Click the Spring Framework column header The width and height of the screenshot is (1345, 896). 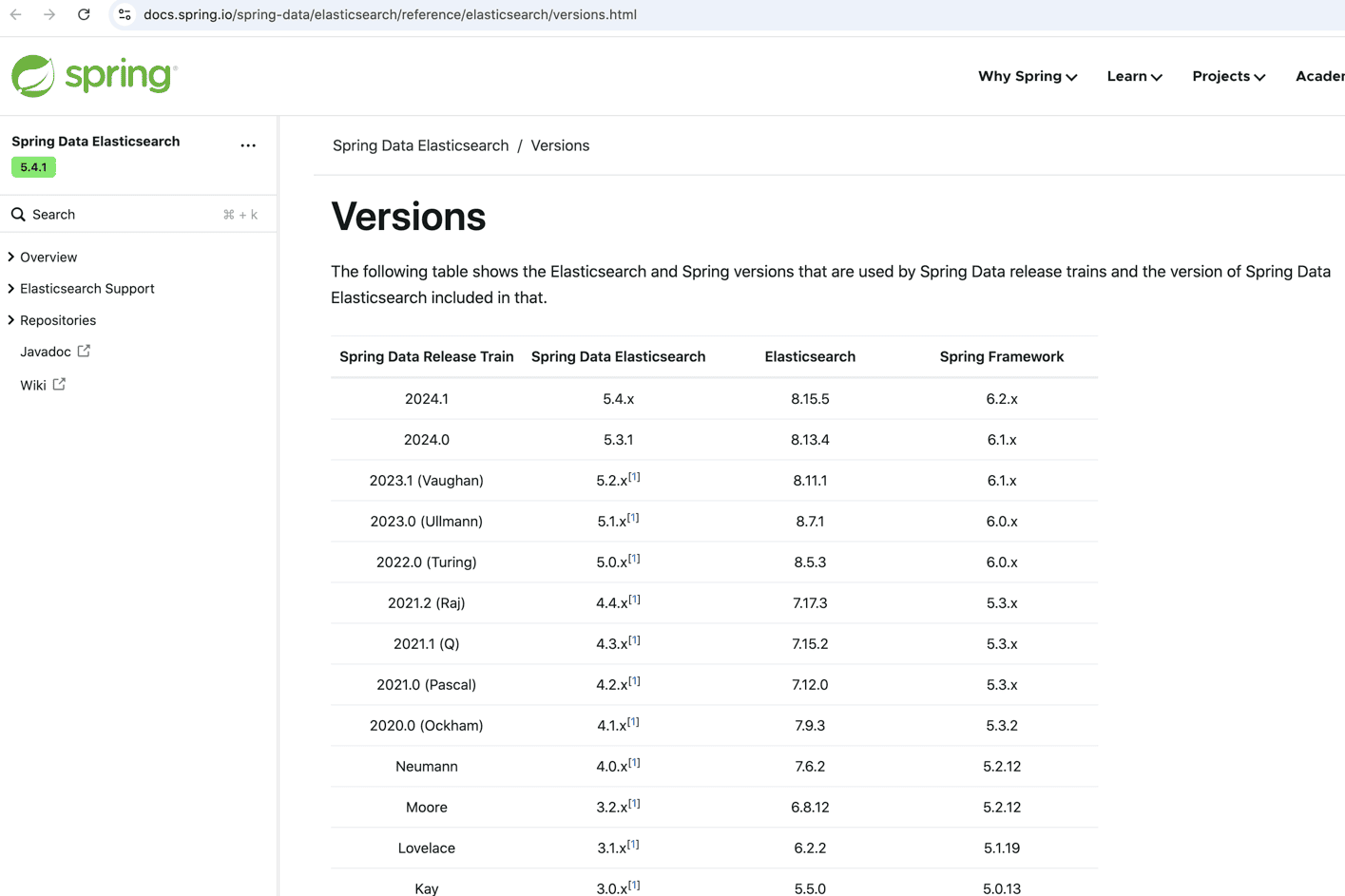pyautogui.click(x=1002, y=357)
